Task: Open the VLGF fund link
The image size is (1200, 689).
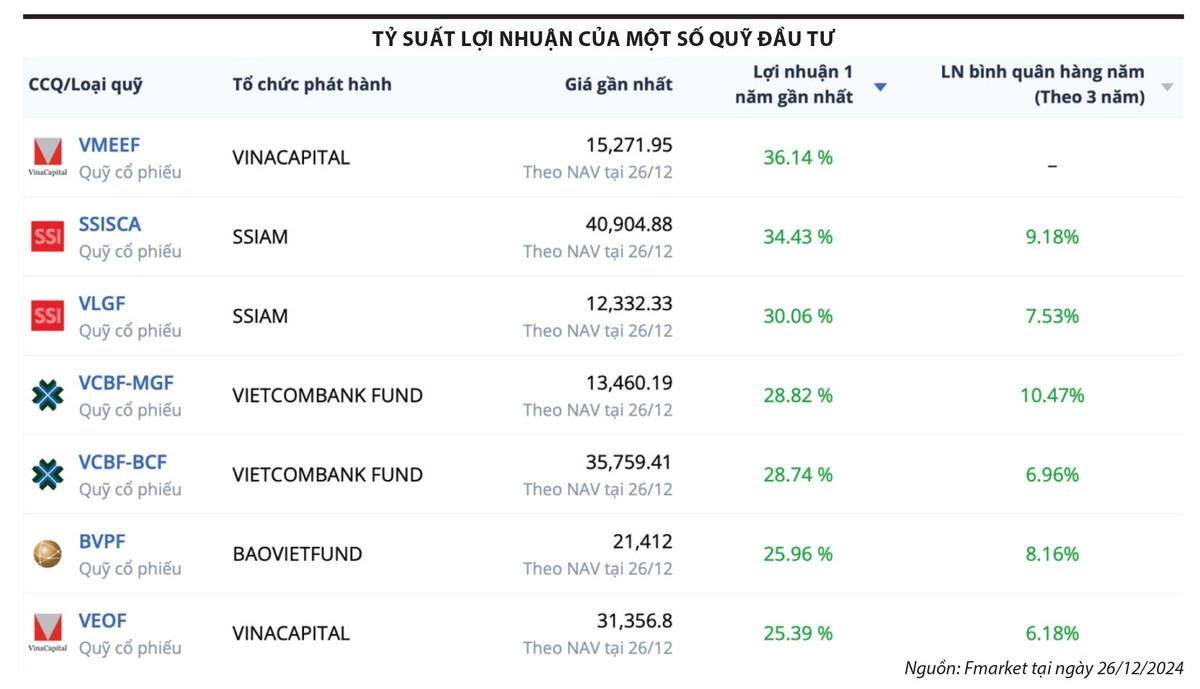Action: [x=102, y=303]
